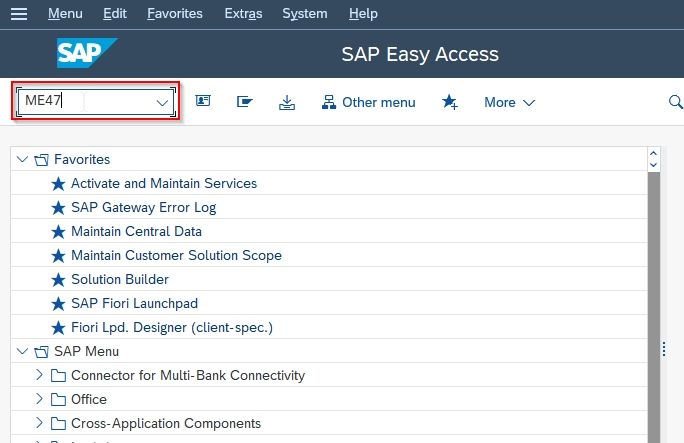Select the Office folder label

[89, 399]
